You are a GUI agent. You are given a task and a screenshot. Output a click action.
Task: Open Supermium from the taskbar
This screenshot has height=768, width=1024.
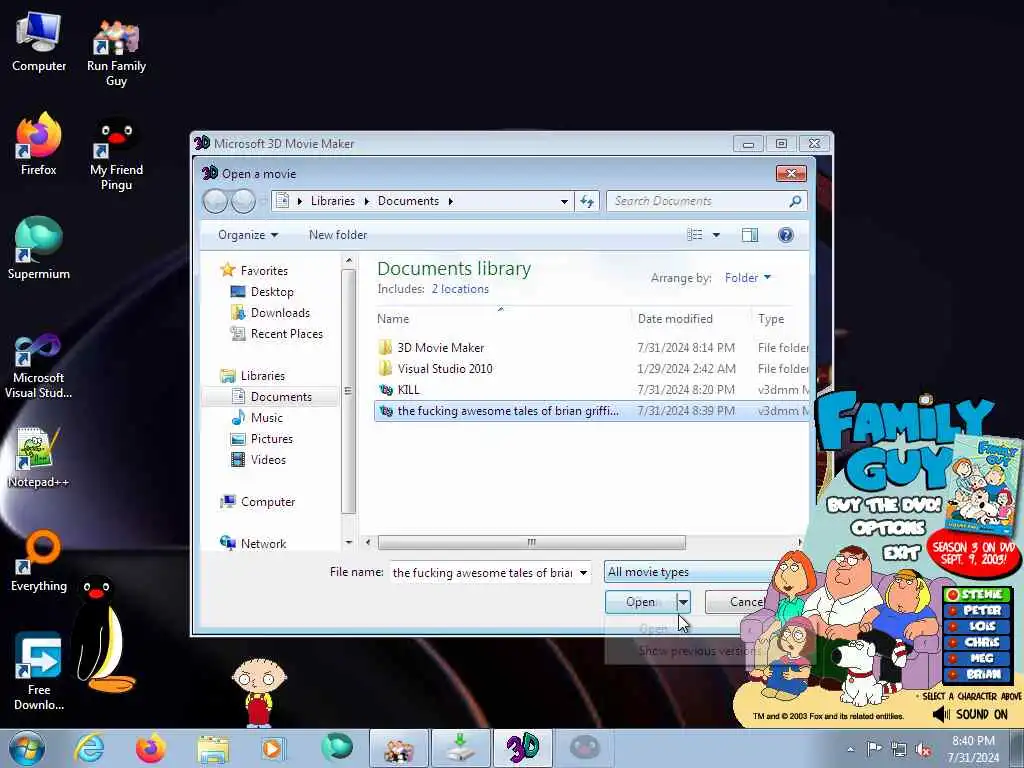tap(337, 747)
